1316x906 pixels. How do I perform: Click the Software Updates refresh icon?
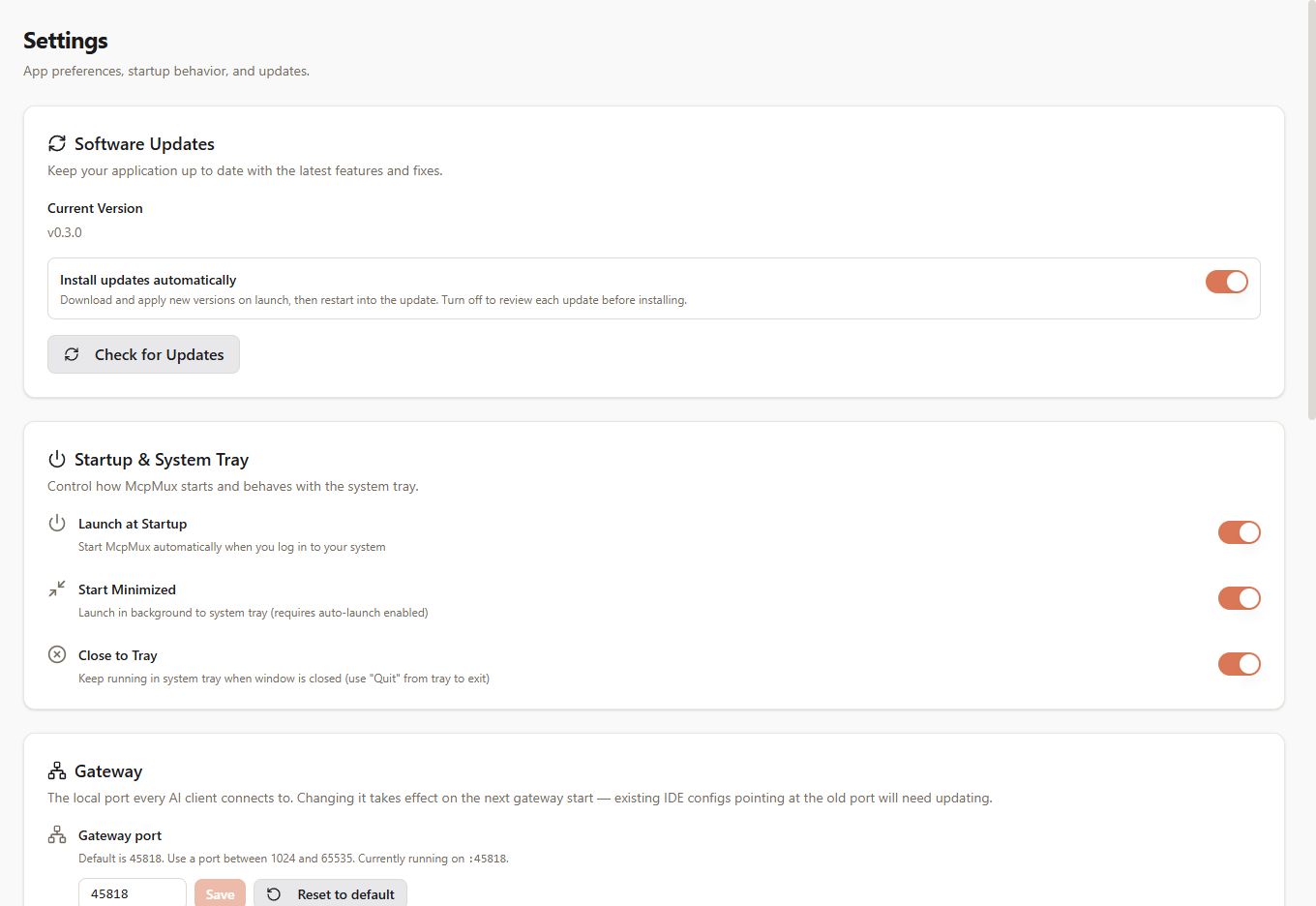tap(57, 143)
